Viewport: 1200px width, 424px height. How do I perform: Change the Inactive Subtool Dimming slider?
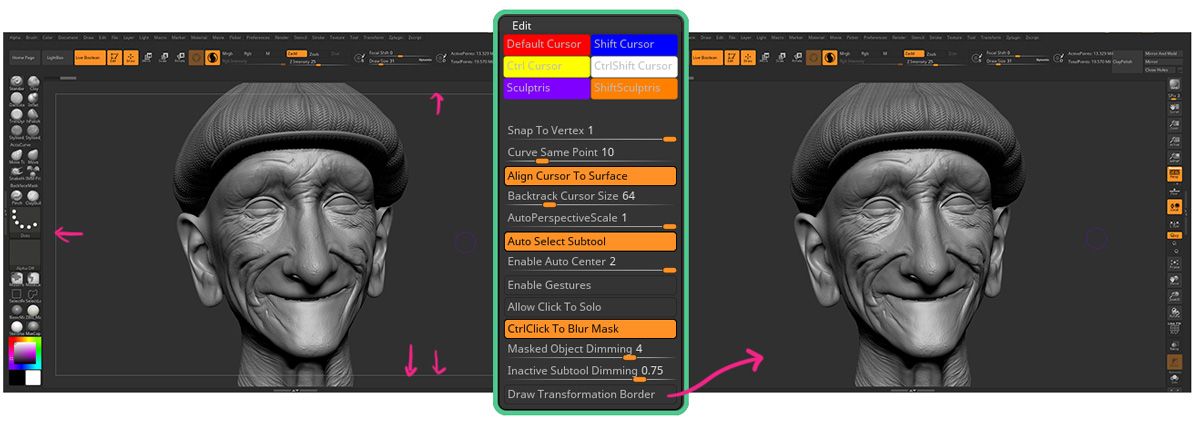591,372
